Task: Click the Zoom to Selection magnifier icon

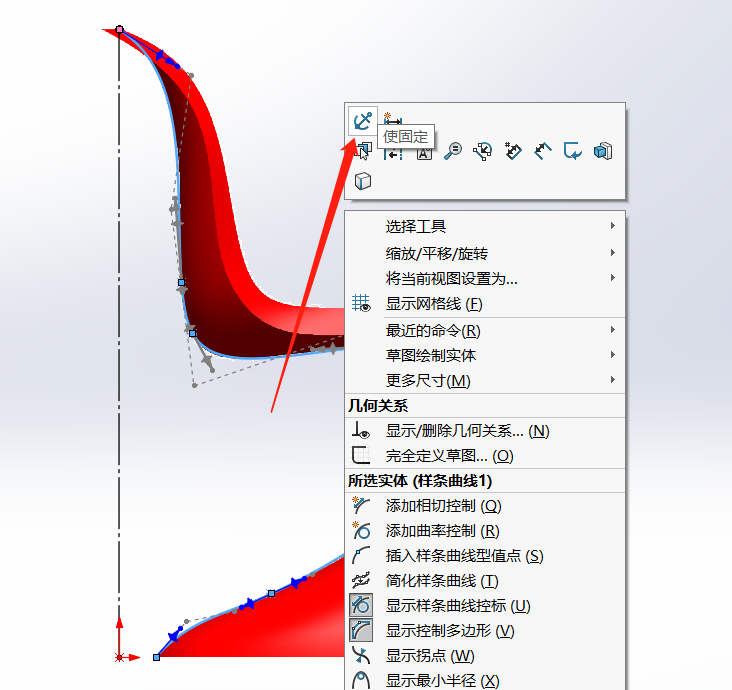Action: click(x=452, y=151)
